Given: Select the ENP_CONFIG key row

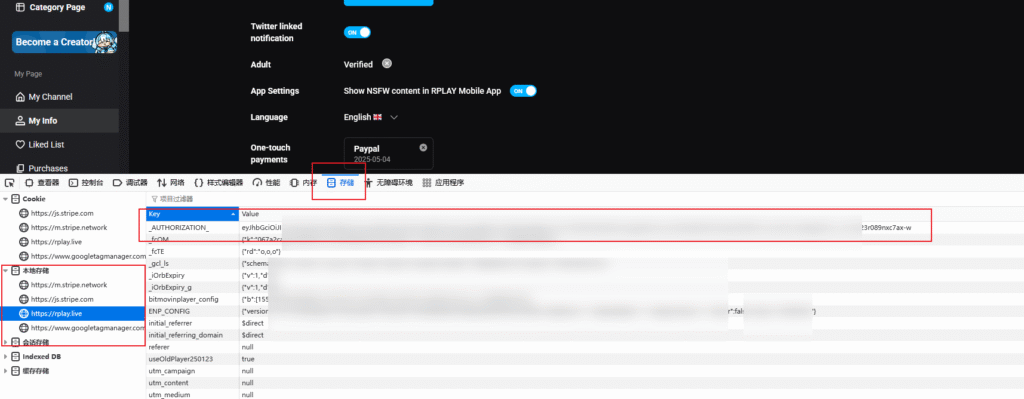Looking at the screenshot, I should [x=584, y=311].
